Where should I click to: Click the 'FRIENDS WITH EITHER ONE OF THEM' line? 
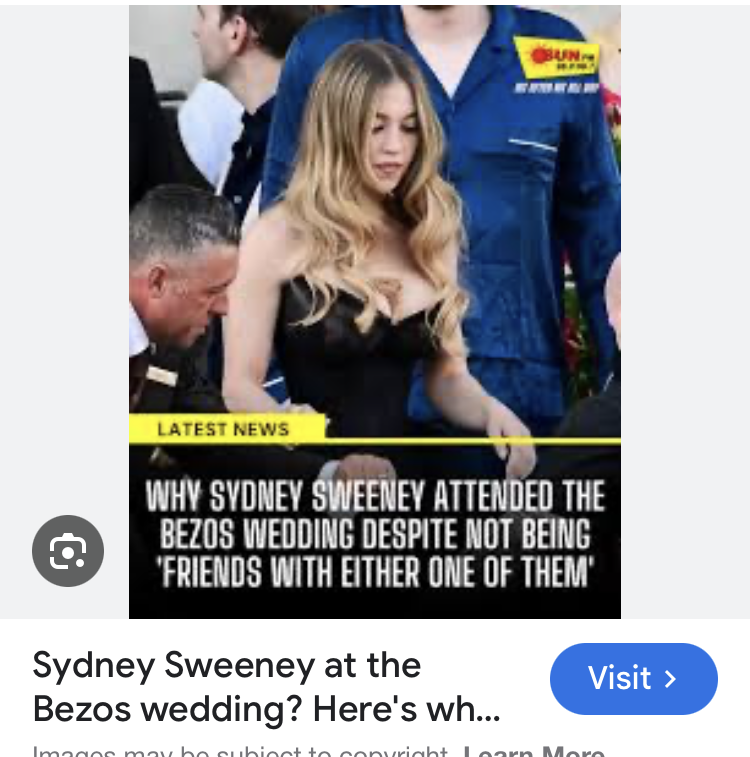click(x=375, y=572)
